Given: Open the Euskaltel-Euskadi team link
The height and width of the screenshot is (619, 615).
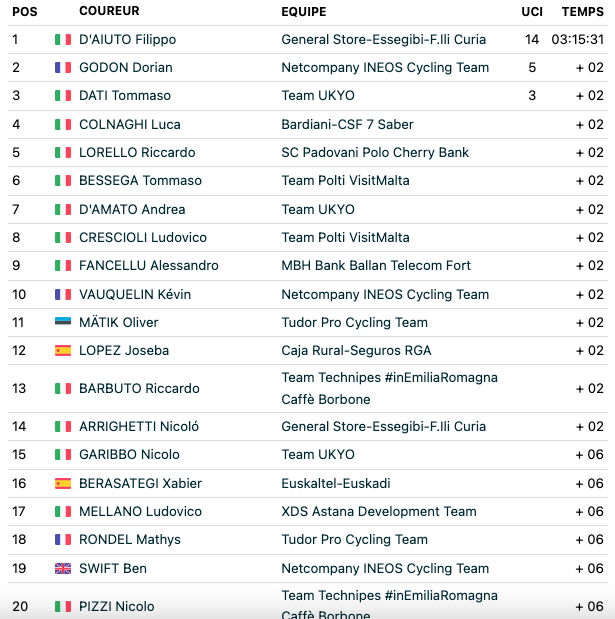Looking at the screenshot, I should click(x=336, y=484).
